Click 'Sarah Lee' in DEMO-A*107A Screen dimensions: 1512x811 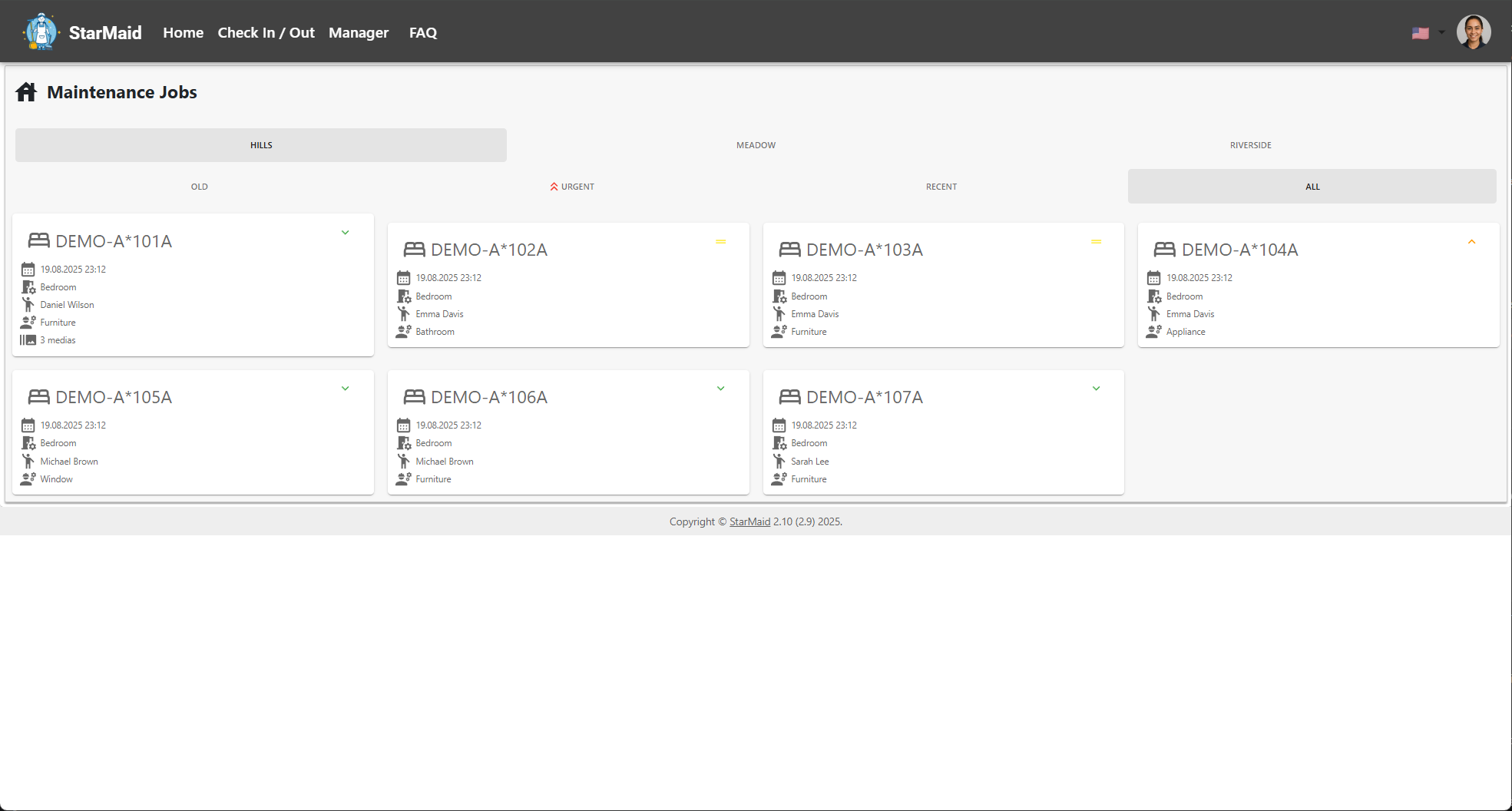pyautogui.click(x=810, y=462)
